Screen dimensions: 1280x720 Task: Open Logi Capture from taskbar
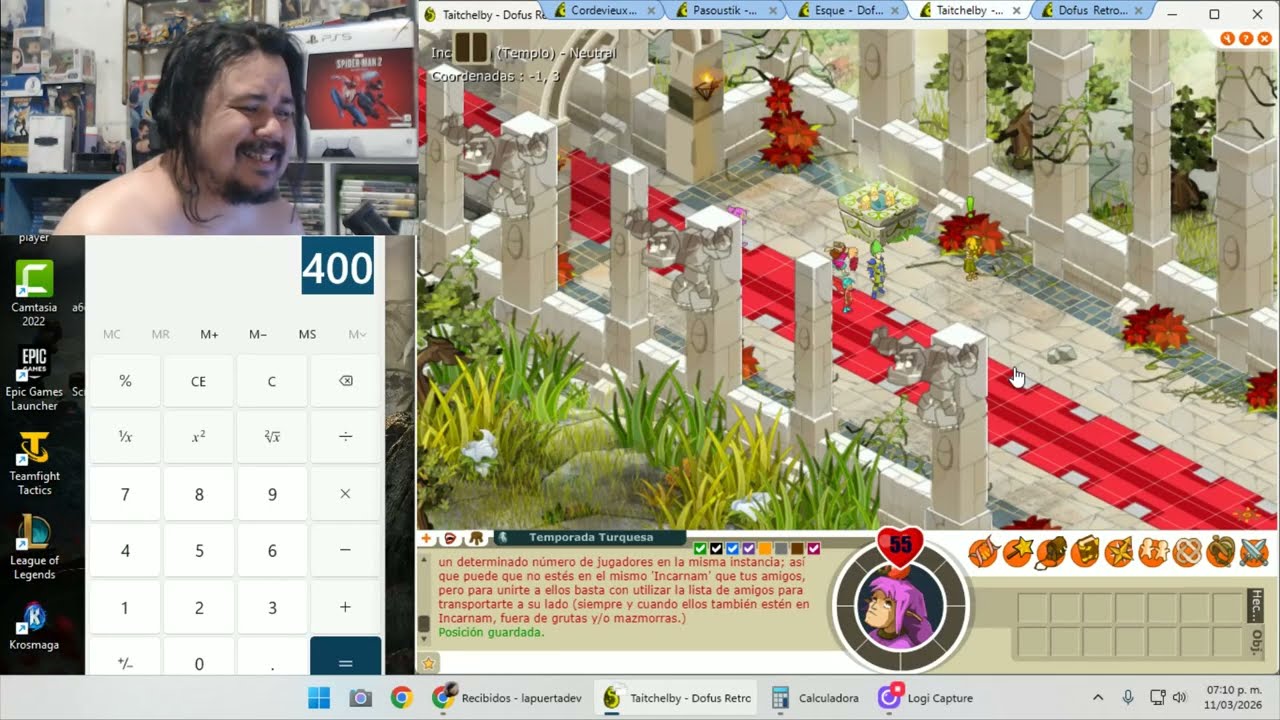(925, 698)
